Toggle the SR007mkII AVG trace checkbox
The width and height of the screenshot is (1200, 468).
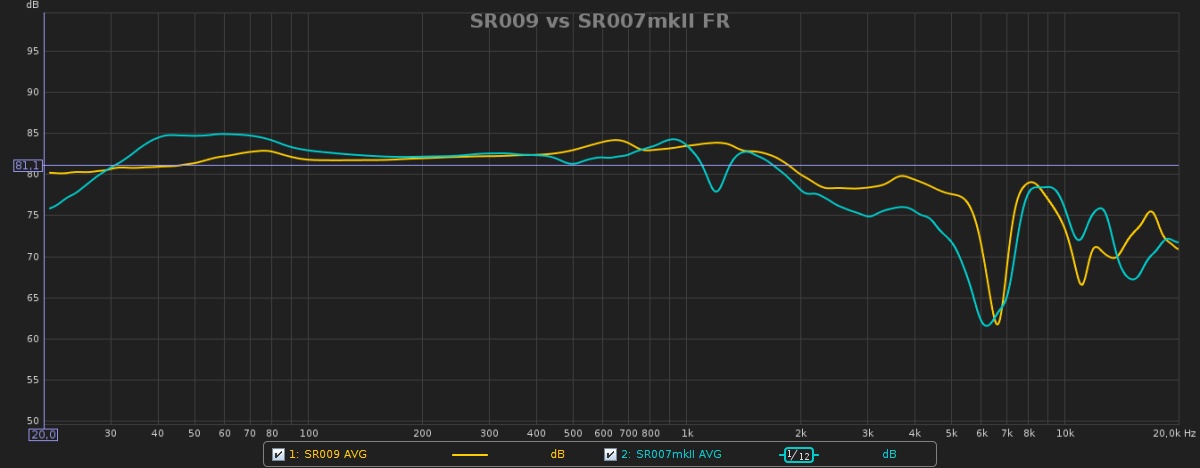pos(610,455)
